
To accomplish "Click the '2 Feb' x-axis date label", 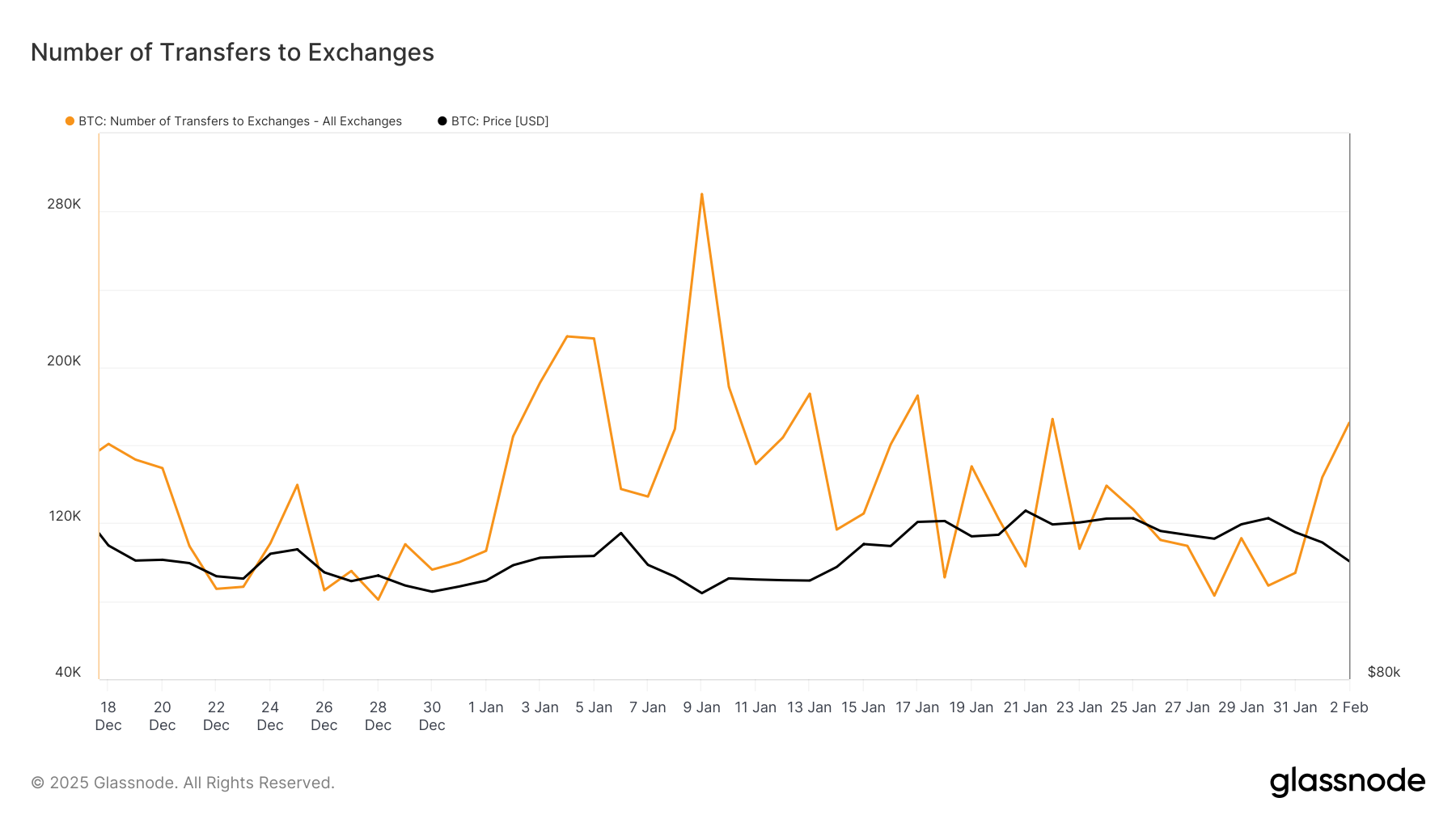I will coord(1348,707).
